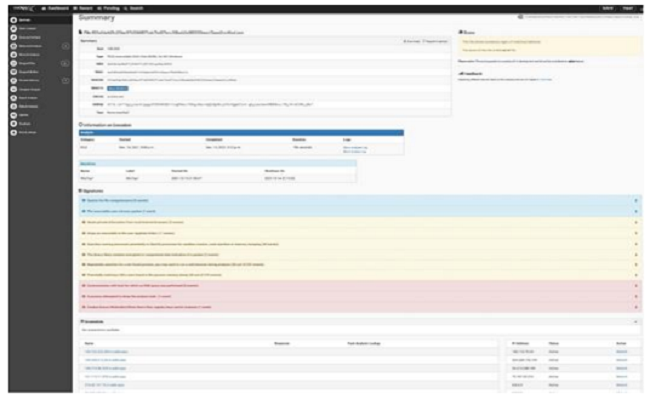The height and width of the screenshot is (405, 650).
Task: Open Pending in the top navigation
Action: click(x=109, y=6)
